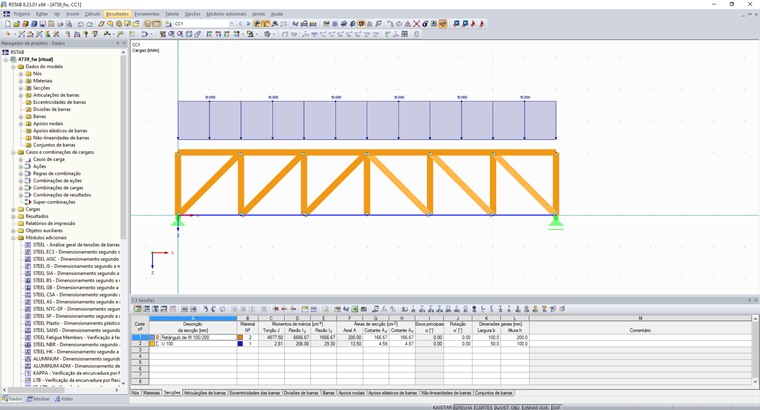This screenshot has width=760, height=410.
Task: Select Relatórios de impressão in the tree
Action: tap(50, 223)
